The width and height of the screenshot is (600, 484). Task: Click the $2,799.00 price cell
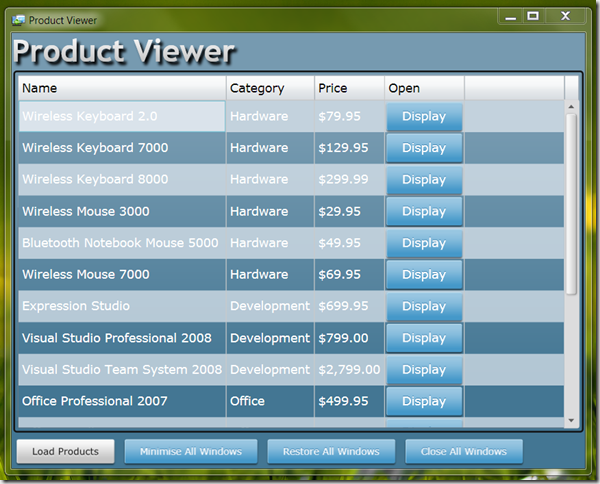coord(349,370)
